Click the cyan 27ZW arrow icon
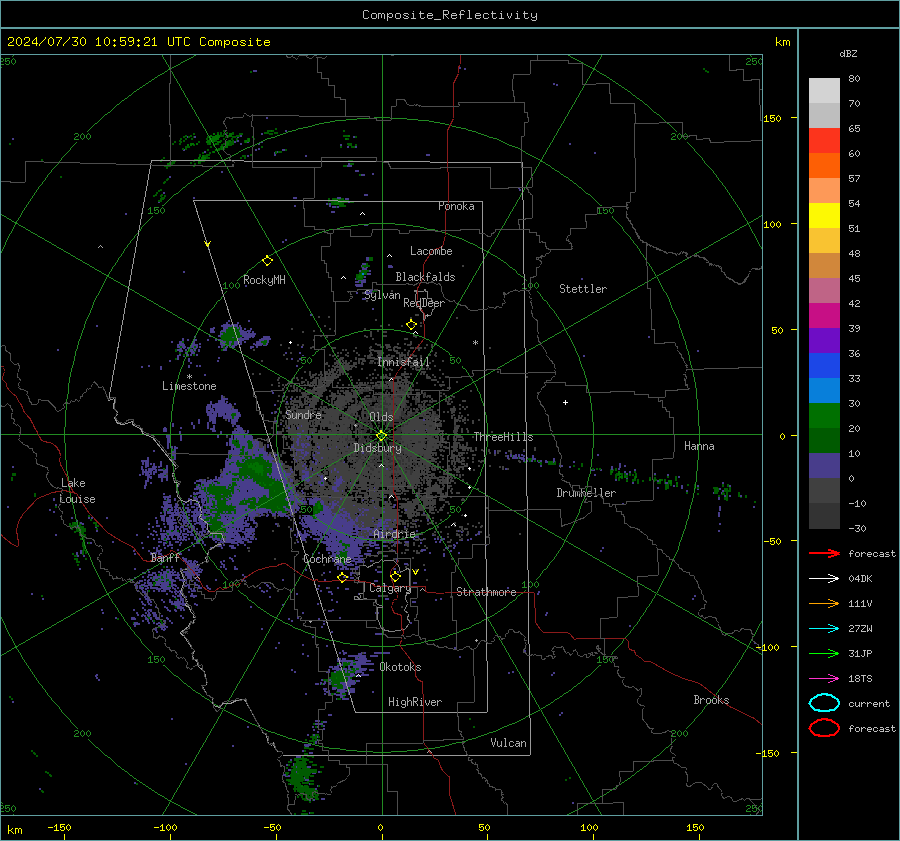 point(824,629)
